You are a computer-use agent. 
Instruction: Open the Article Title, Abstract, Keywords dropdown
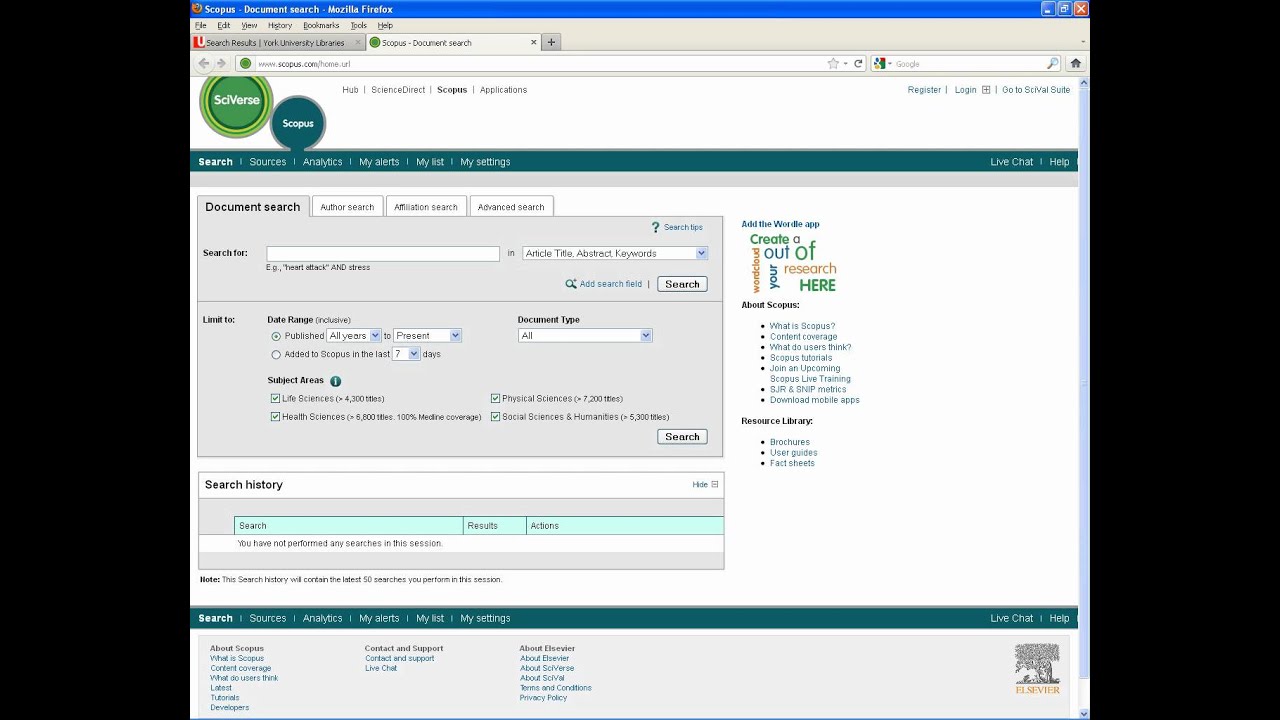615,253
